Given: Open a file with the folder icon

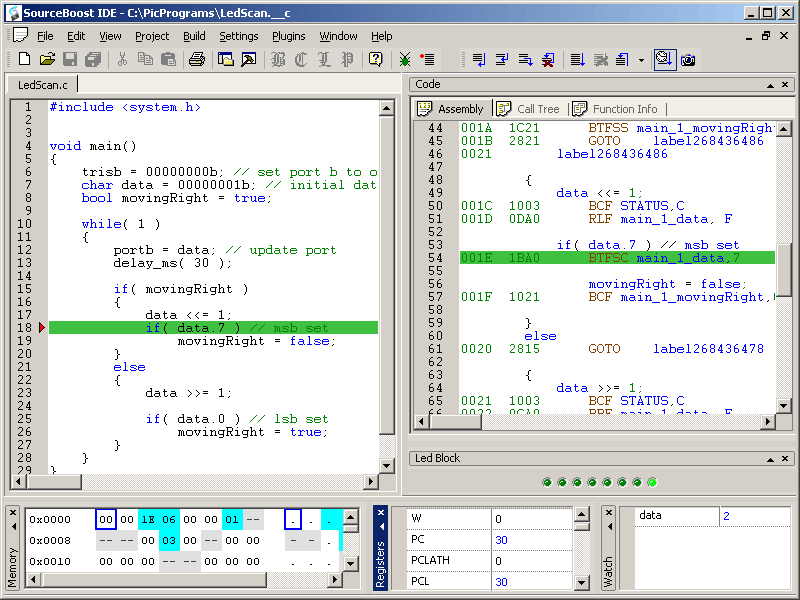Looking at the screenshot, I should [x=47, y=60].
